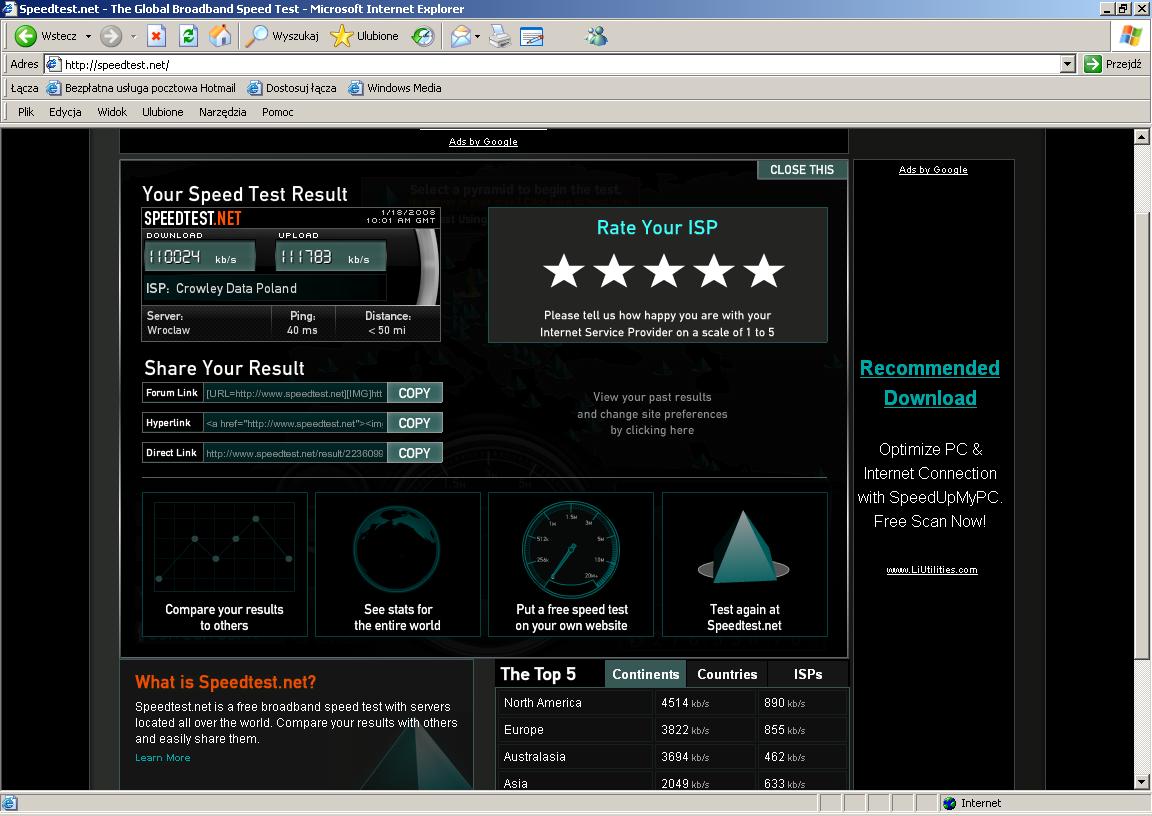Go to the Home page icon
1152x816 pixels.
tap(220, 36)
